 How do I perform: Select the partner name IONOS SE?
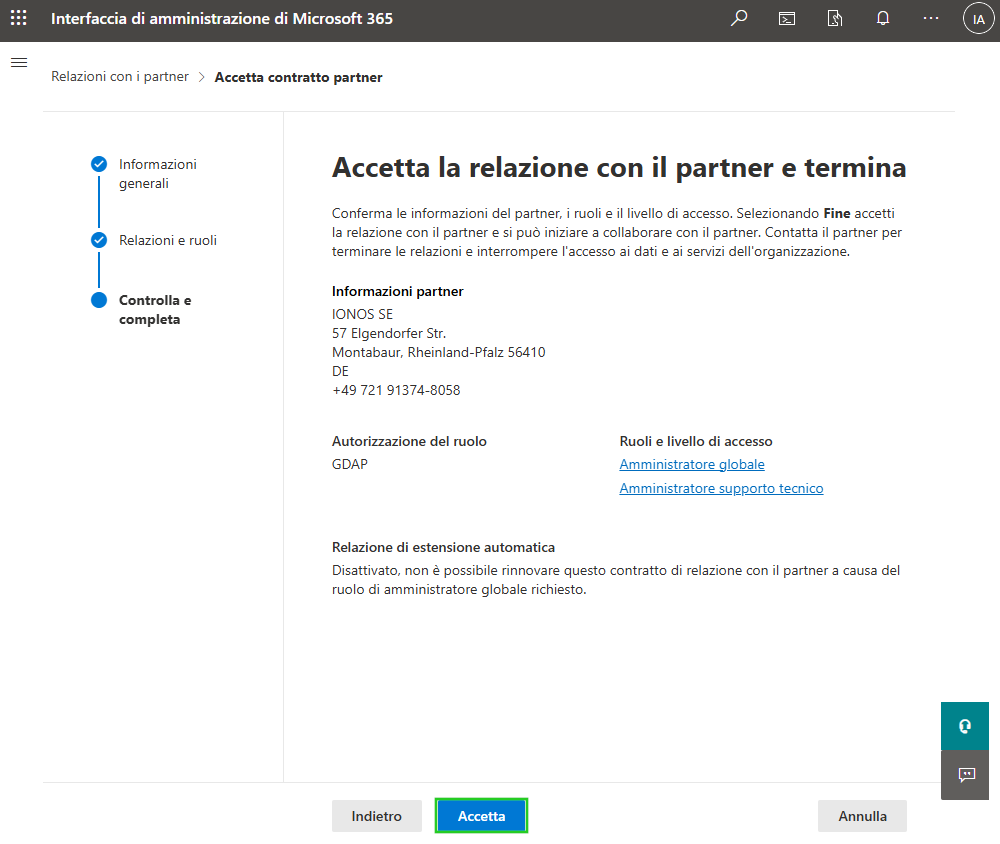[362, 315]
